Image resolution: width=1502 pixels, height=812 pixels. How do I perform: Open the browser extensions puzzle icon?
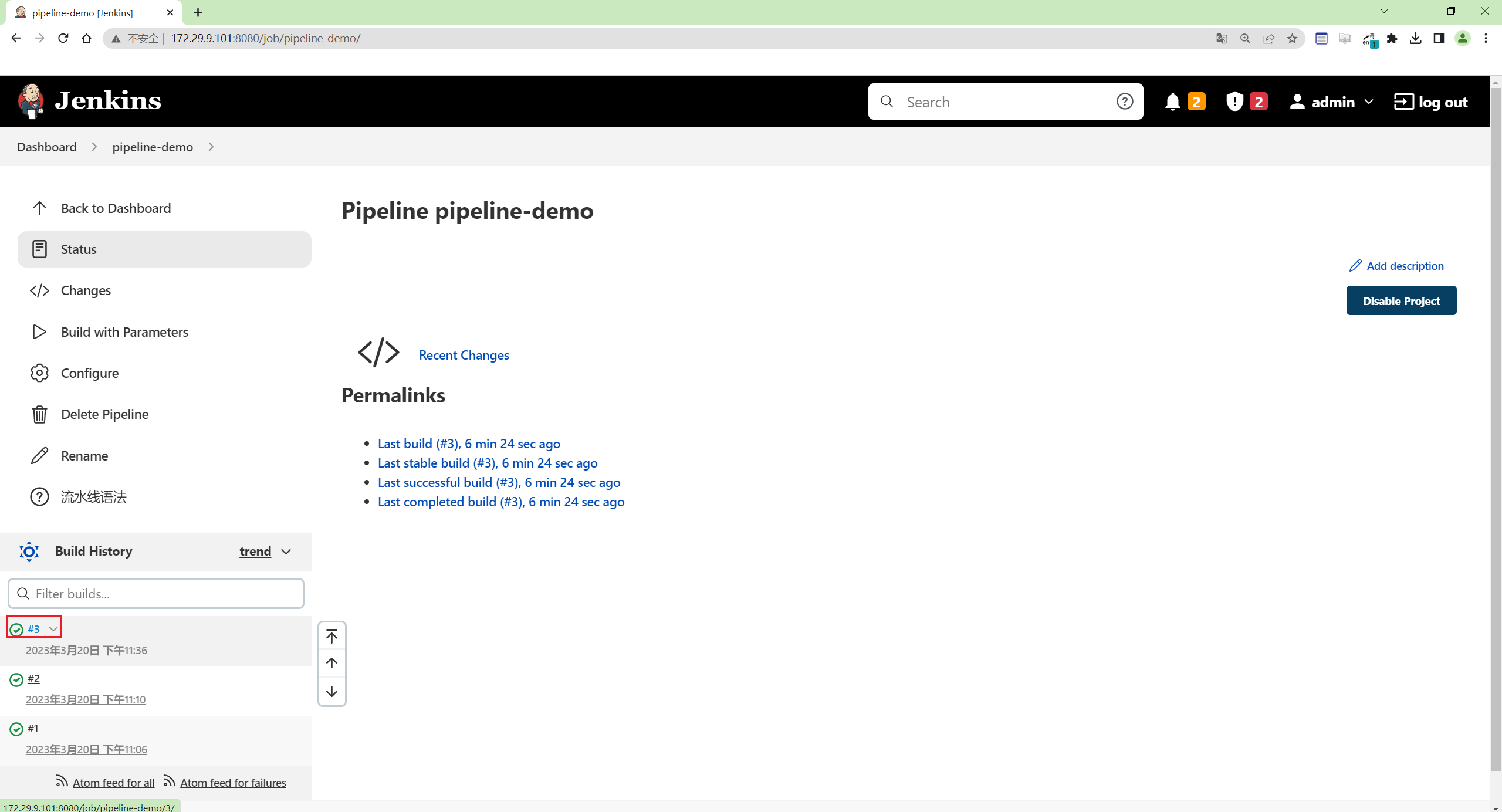tap(1392, 38)
